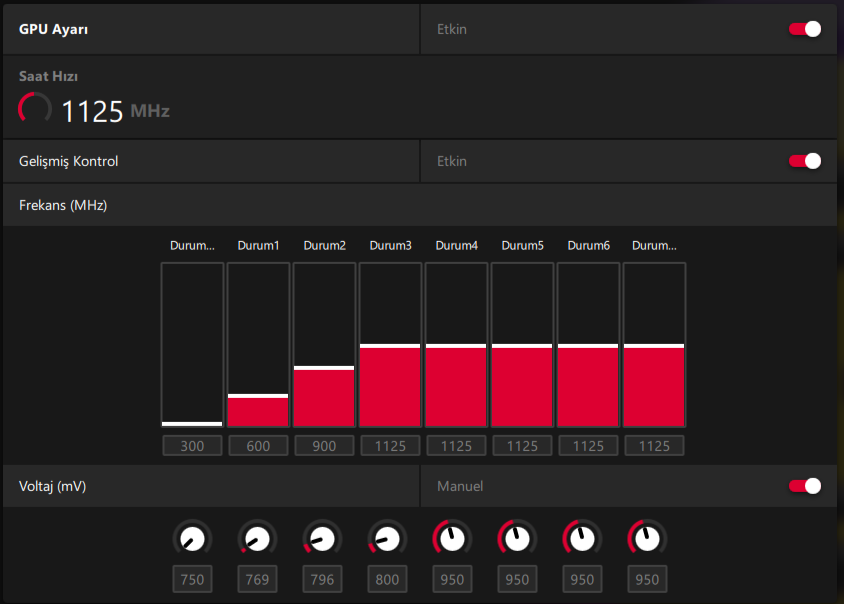
Task: Click the 300 MHz frequency bar slider
Action: click(192, 345)
